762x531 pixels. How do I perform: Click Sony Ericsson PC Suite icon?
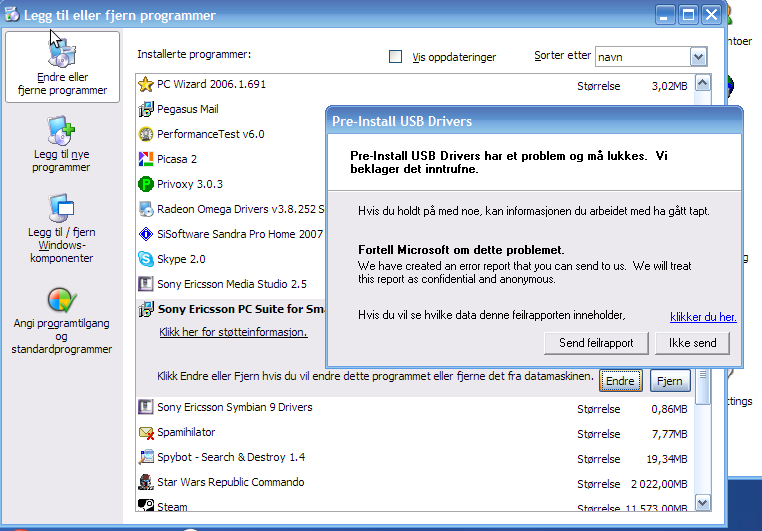click(146, 309)
